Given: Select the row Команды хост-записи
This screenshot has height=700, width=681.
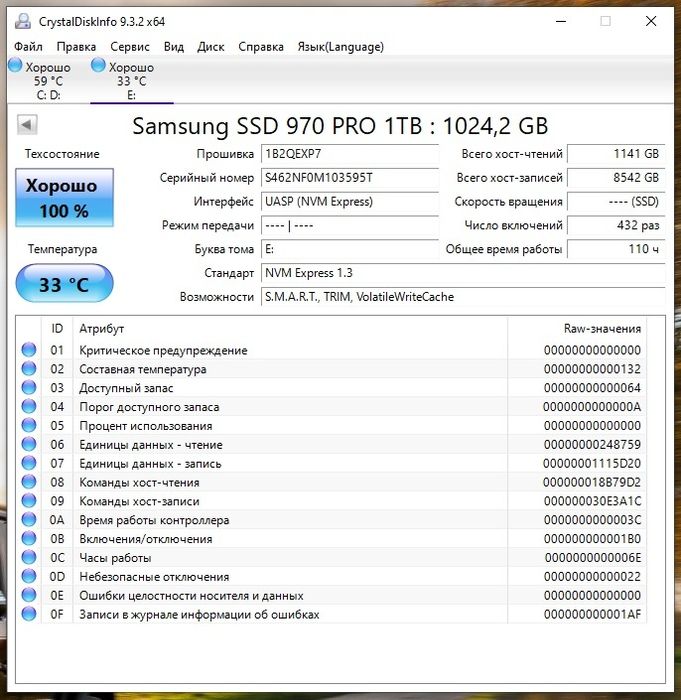Looking at the screenshot, I should [x=331, y=501].
